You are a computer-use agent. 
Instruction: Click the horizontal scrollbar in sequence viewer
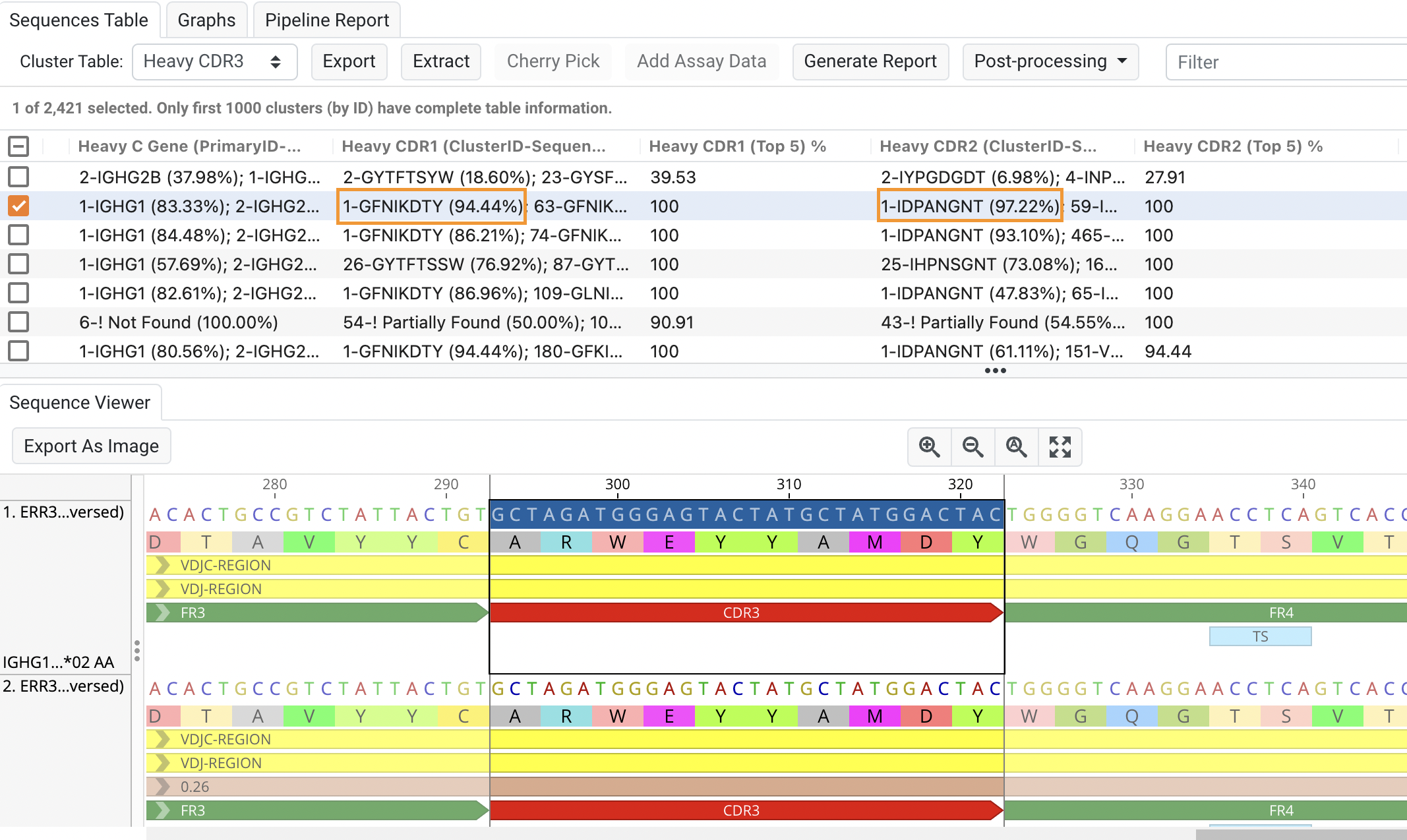(1301, 835)
